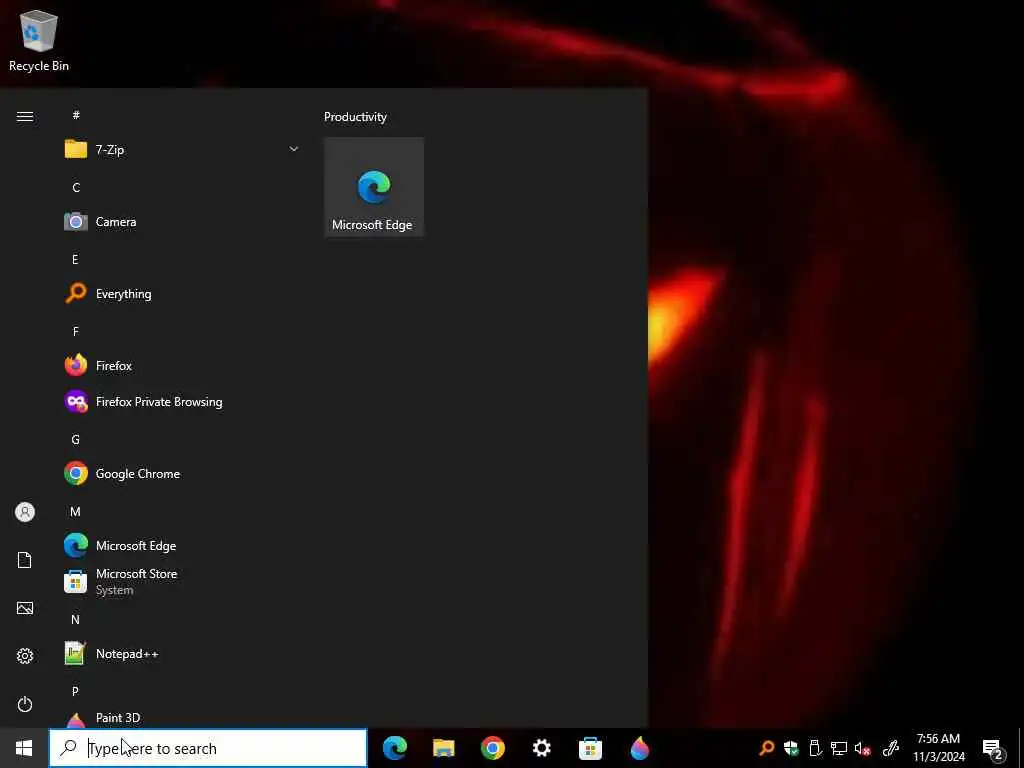Open the user account icon
This screenshot has height=768, width=1024.
click(x=25, y=512)
